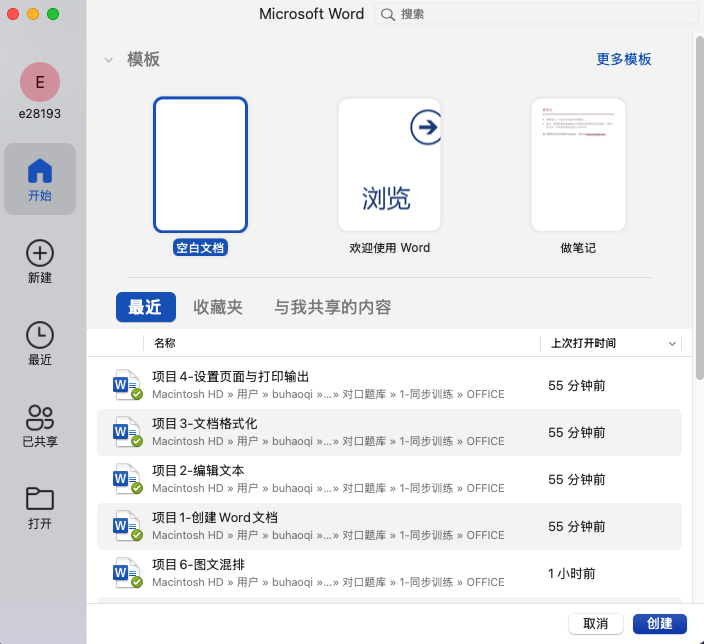Click Word file icon for 项目 6-图文混排
This screenshot has width=704, height=644.
[x=126, y=573]
